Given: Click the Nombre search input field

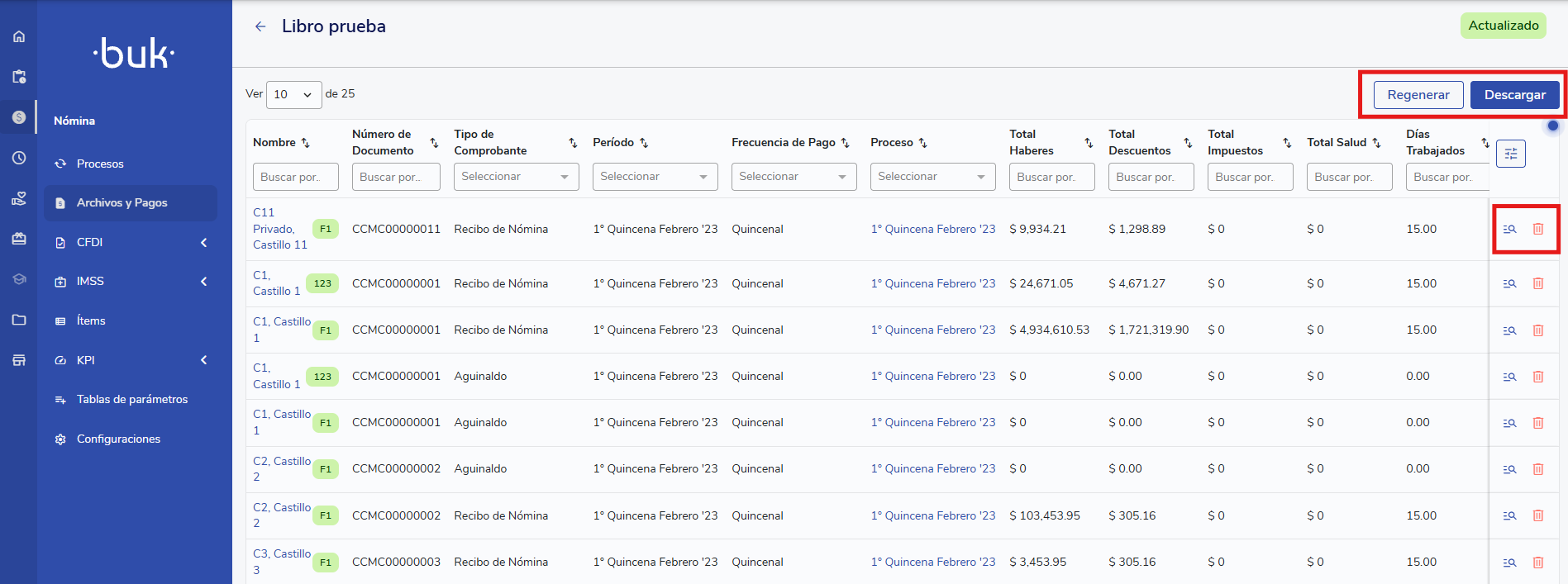Looking at the screenshot, I should click(x=295, y=177).
